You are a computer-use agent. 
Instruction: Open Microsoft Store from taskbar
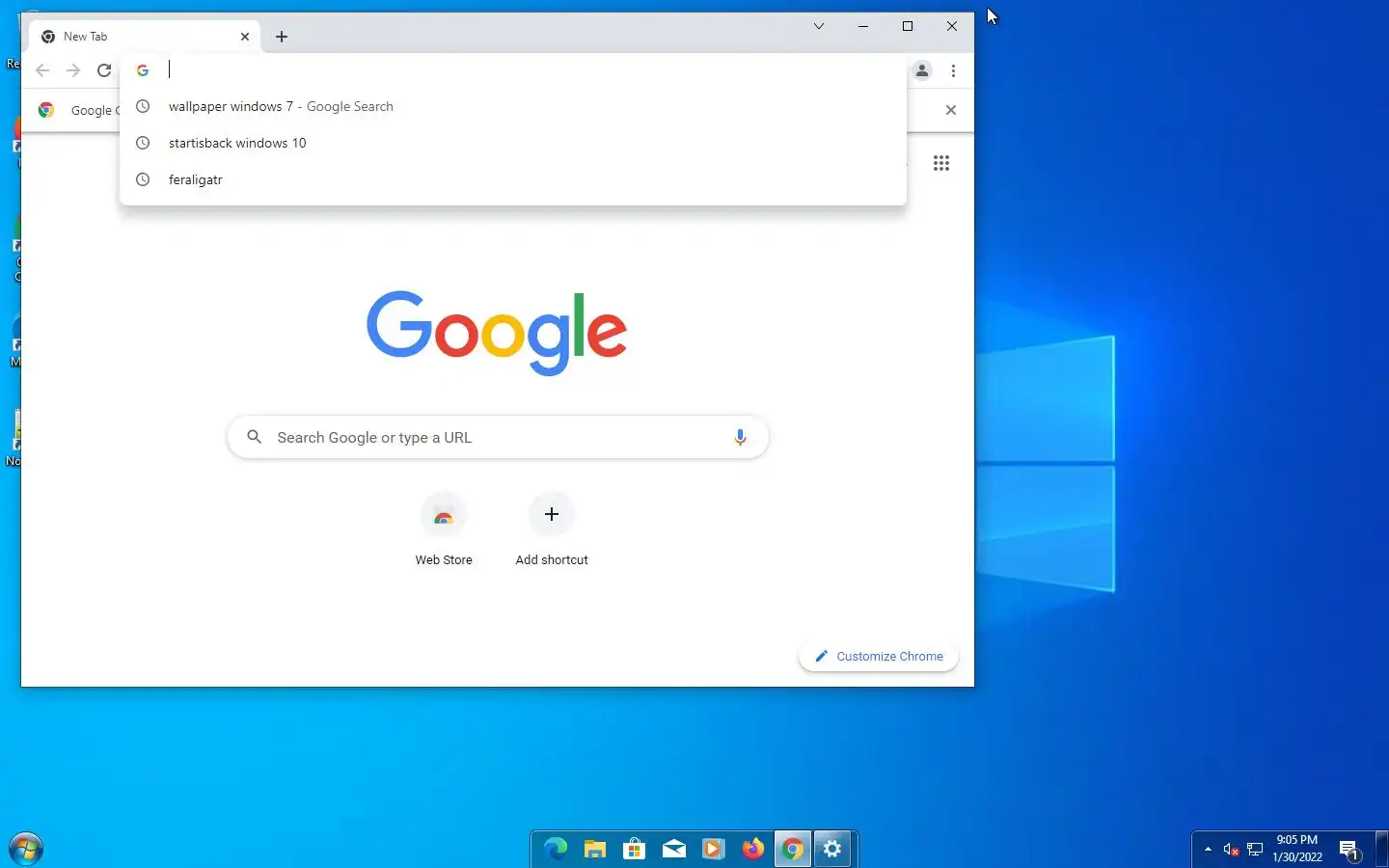tap(635, 849)
